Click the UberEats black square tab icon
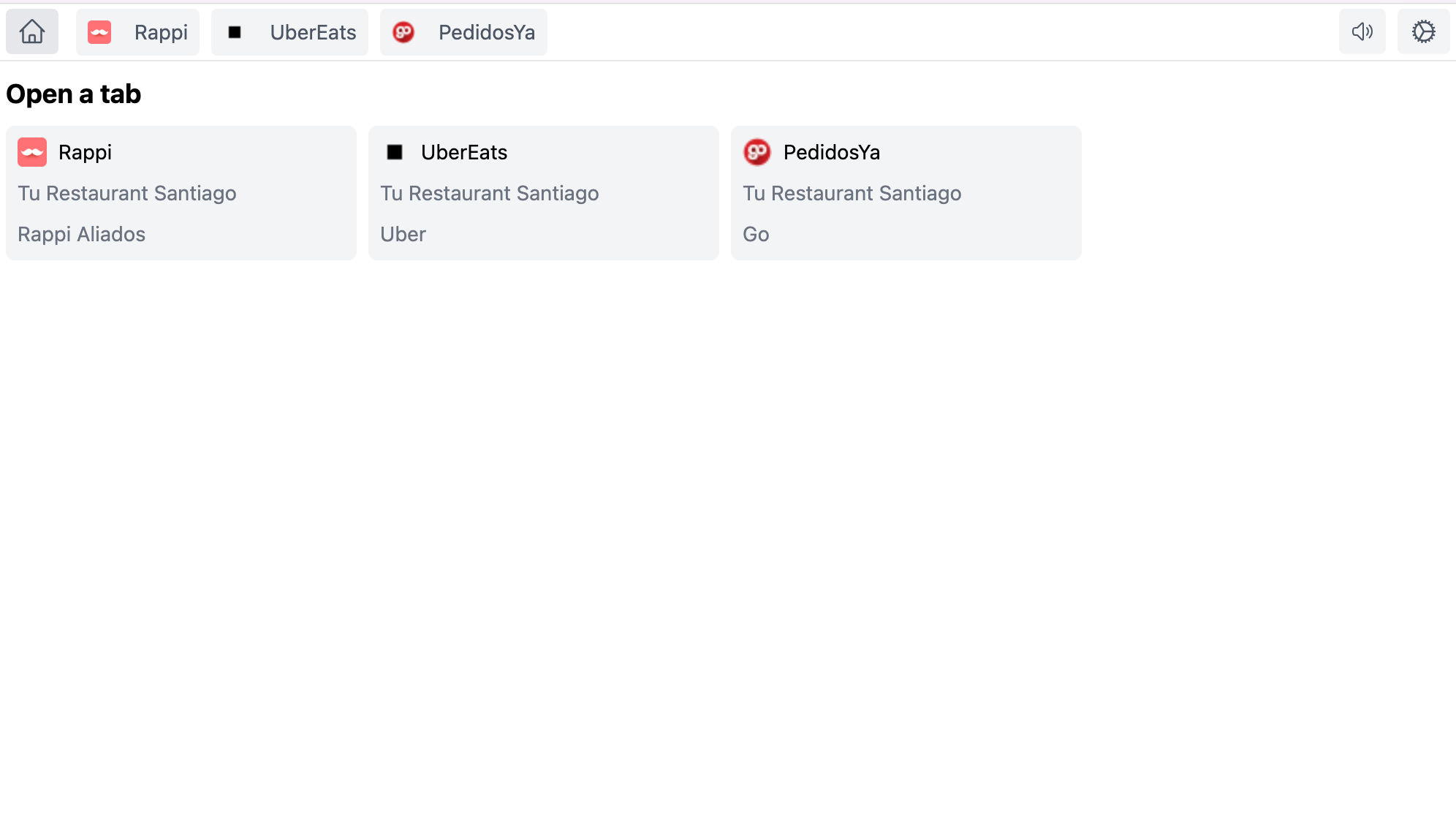 (235, 32)
